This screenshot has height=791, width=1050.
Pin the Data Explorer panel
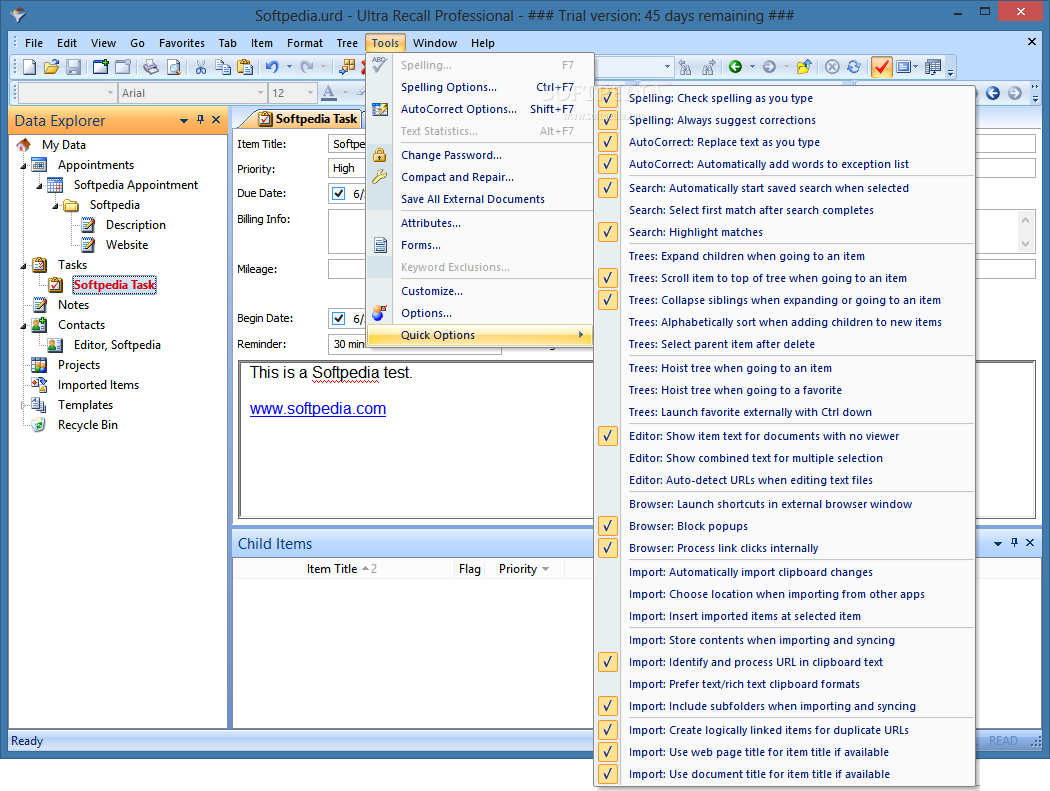click(200, 119)
